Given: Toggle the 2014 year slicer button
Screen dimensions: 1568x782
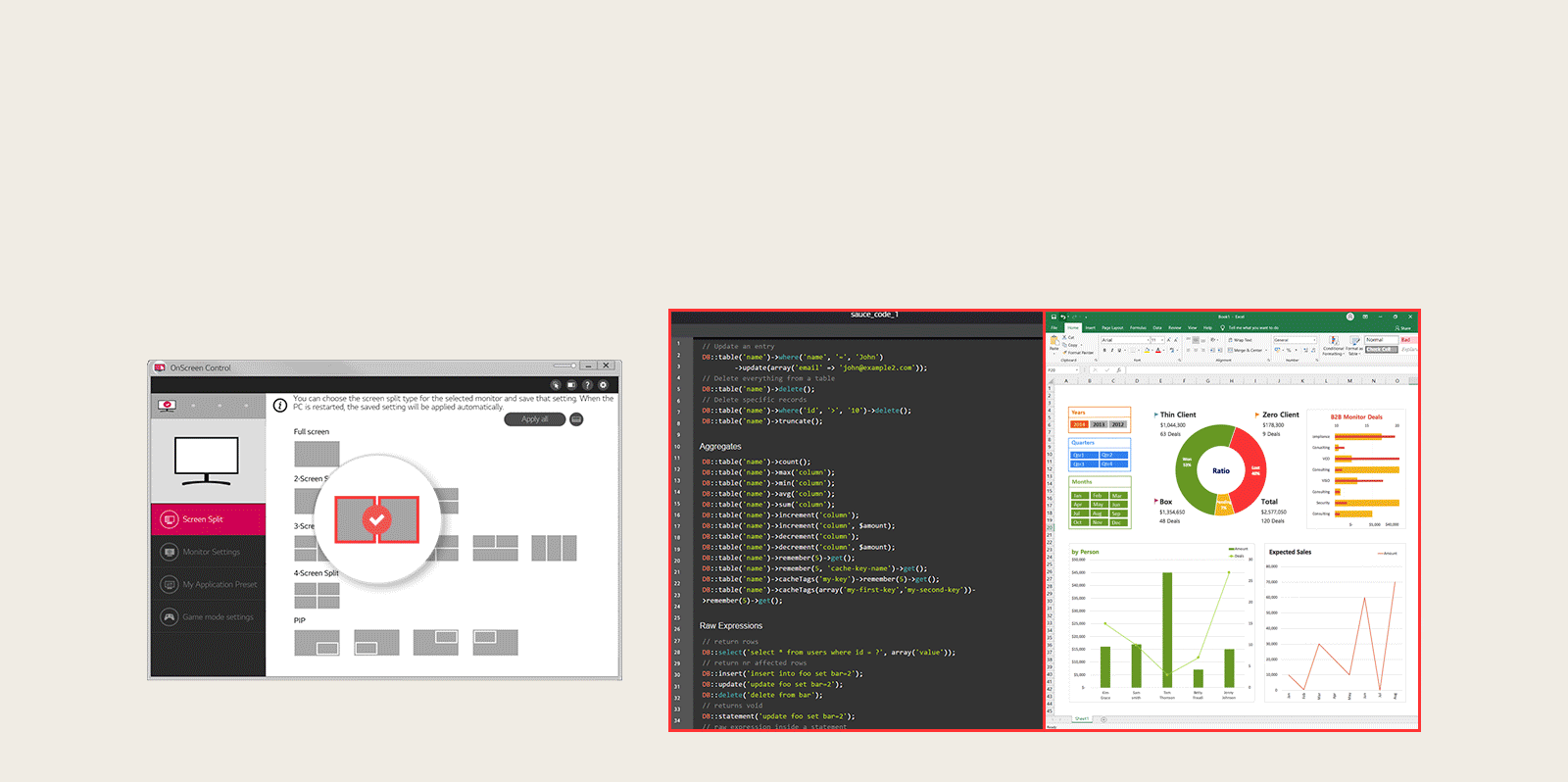Looking at the screenshot, I should 1079,424.
